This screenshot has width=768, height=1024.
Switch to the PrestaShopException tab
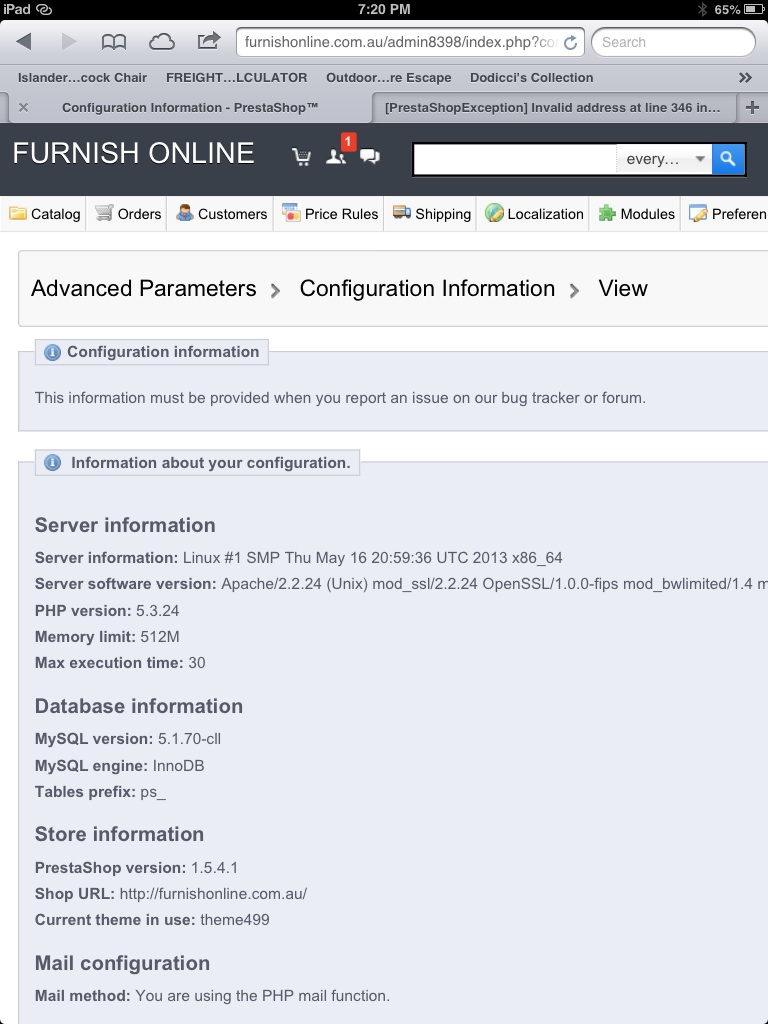(552, 108)
